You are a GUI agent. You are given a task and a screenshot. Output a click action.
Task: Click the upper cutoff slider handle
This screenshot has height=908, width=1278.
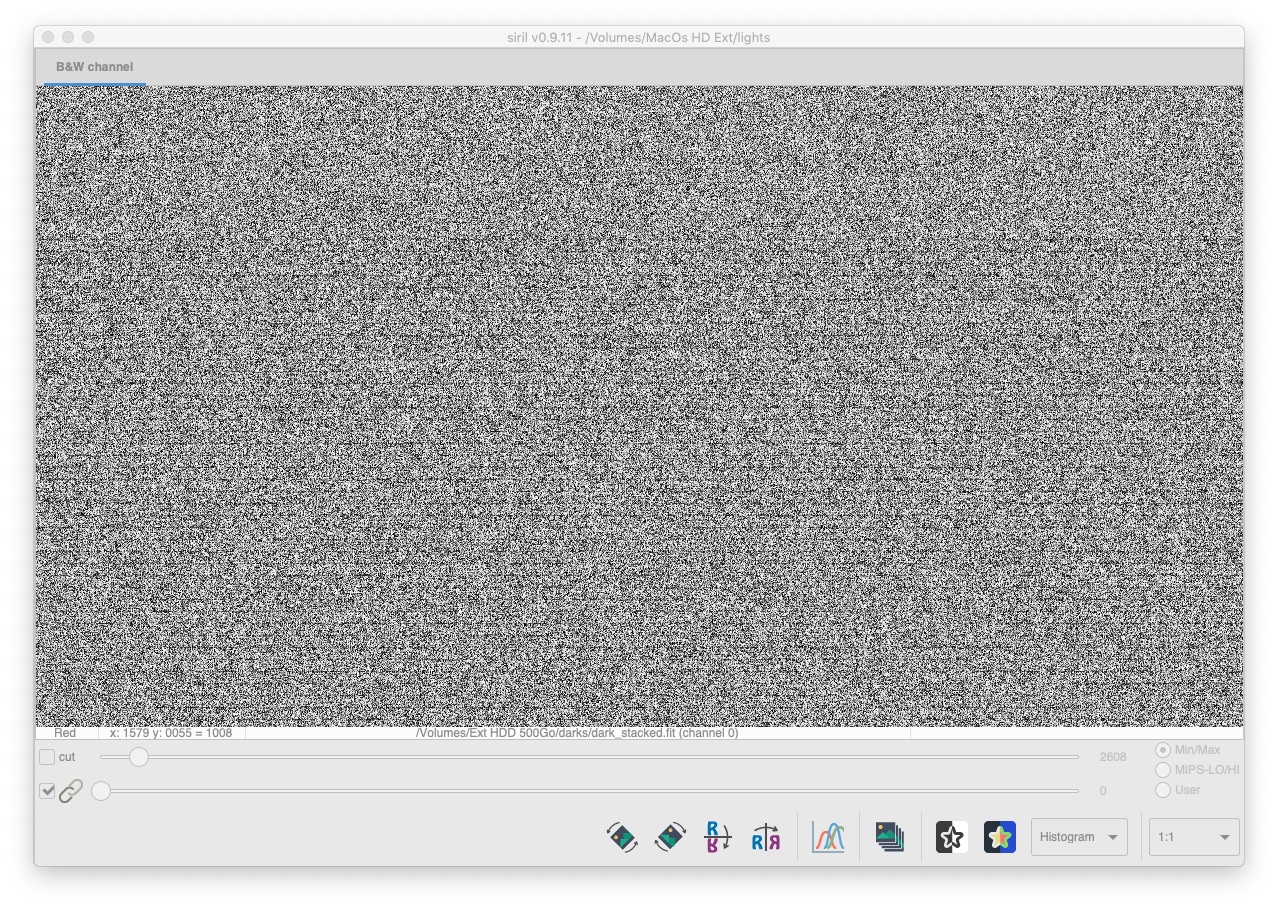click(139, 757)
